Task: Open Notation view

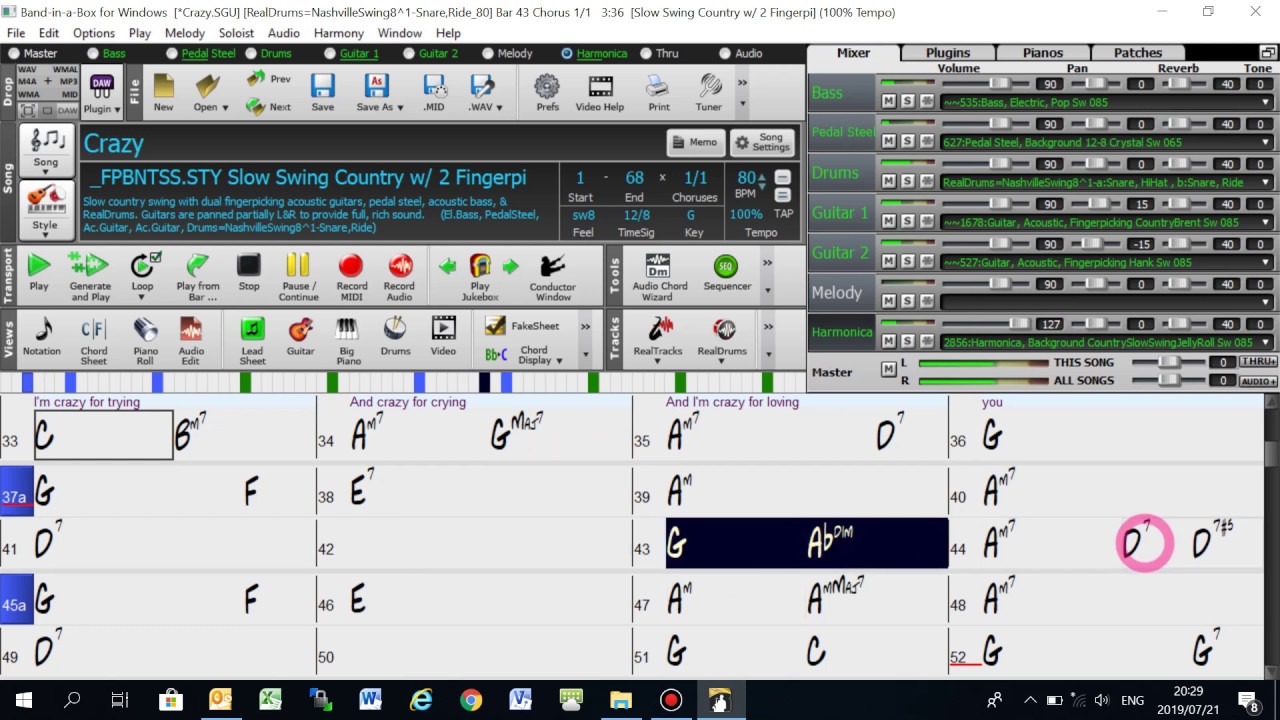Action: tap(42, 336)
